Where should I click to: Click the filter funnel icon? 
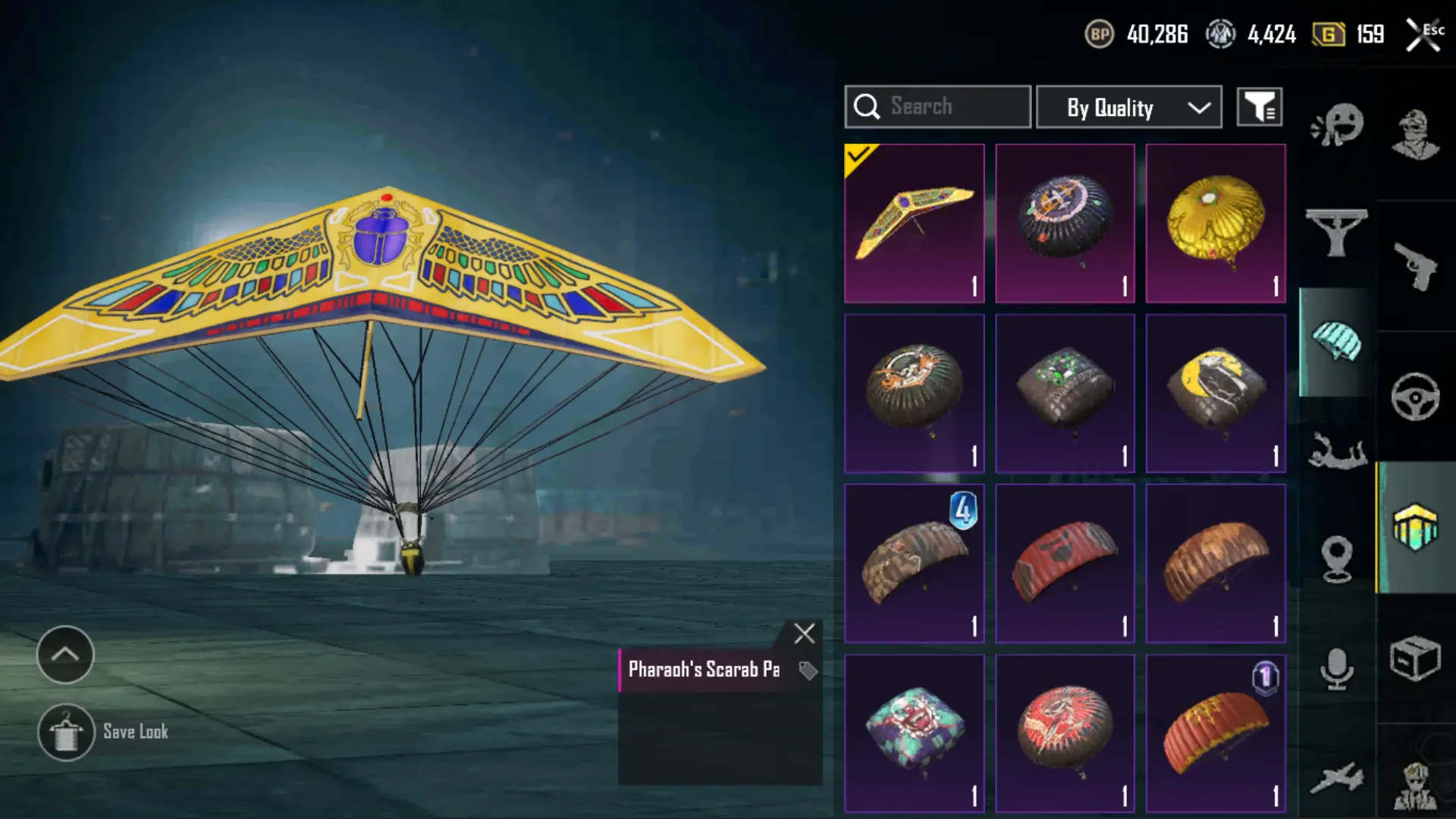point(1260,107)
